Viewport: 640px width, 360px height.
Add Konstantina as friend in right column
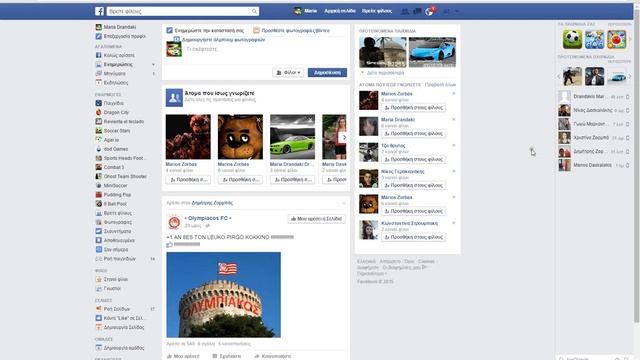pos(413,237)
